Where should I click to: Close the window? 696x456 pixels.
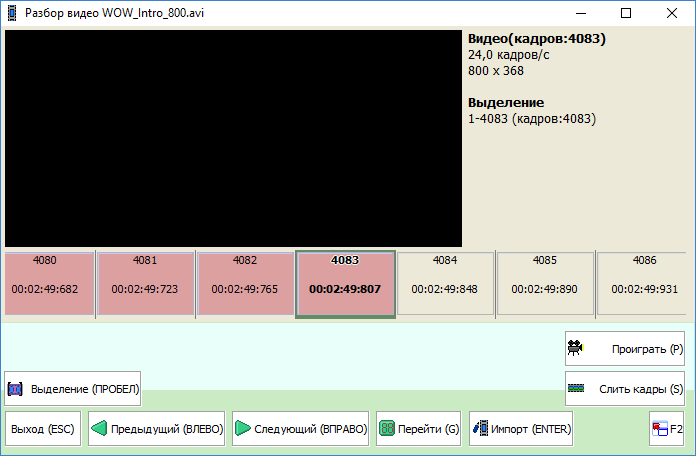(672, 13)
